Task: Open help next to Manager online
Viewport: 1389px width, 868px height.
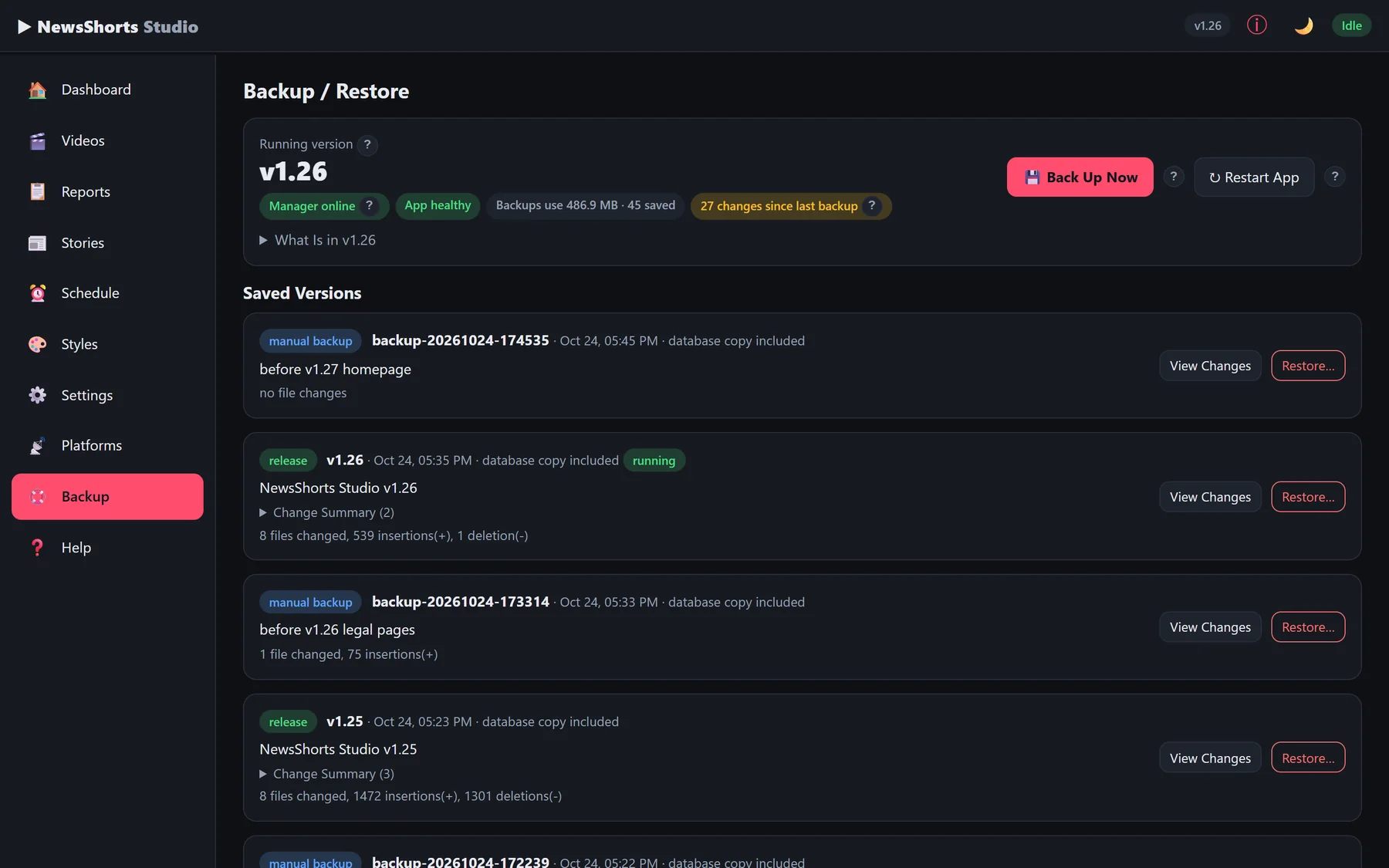Action: (x=369, y=205)
